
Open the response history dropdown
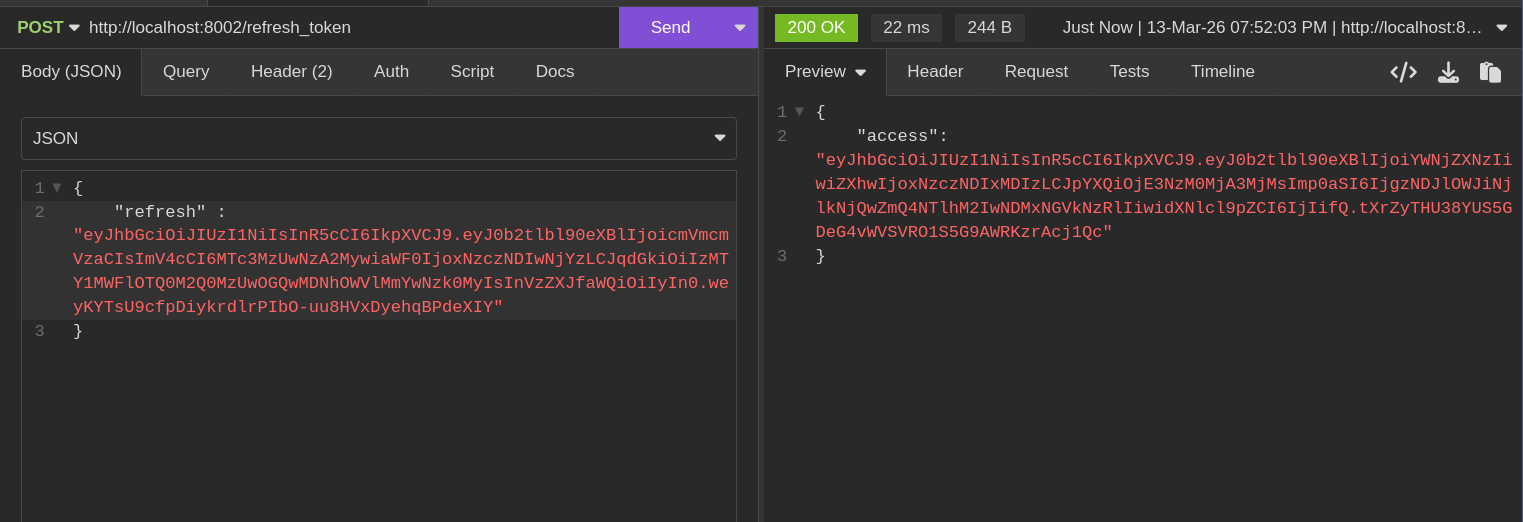1501,28
